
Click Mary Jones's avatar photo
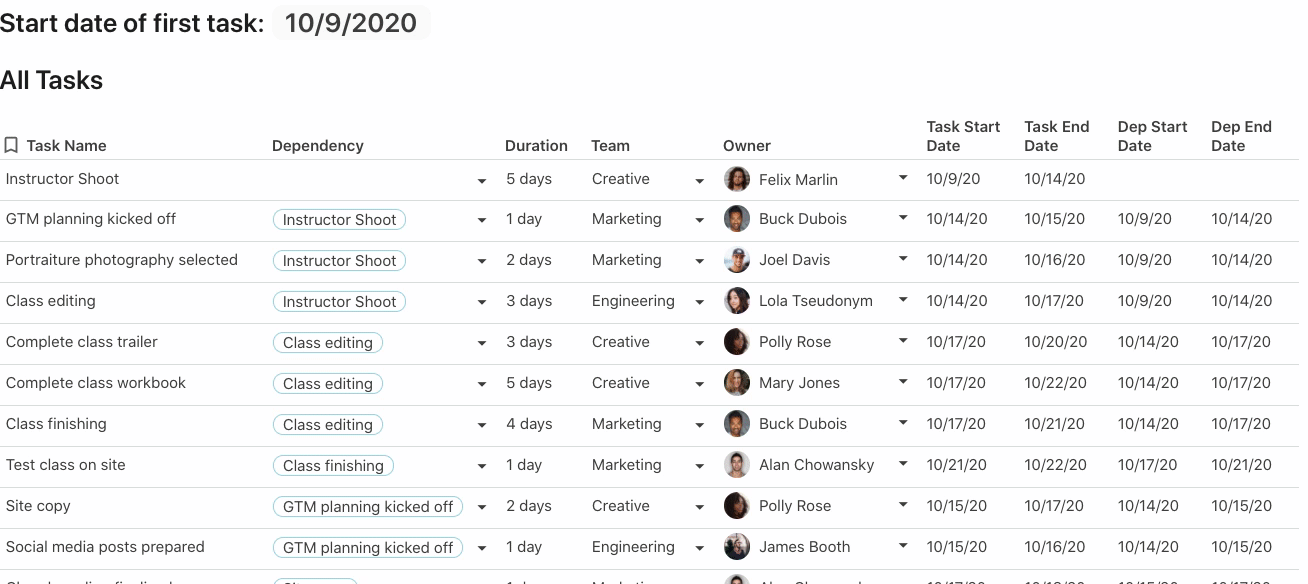coord(737,383)
